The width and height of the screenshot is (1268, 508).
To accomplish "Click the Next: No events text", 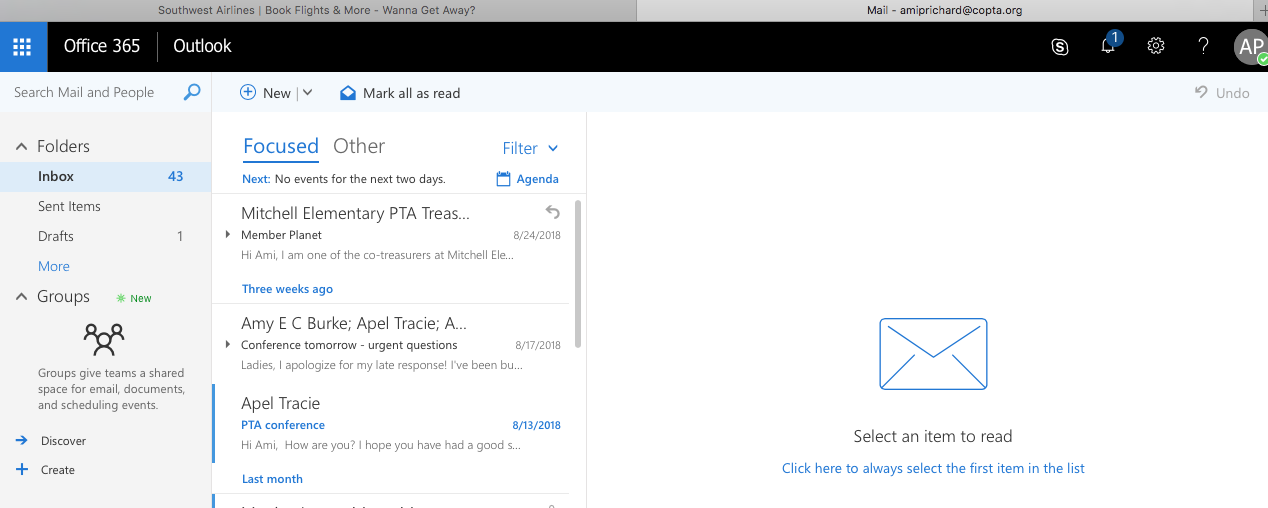I will coord(344,179).
